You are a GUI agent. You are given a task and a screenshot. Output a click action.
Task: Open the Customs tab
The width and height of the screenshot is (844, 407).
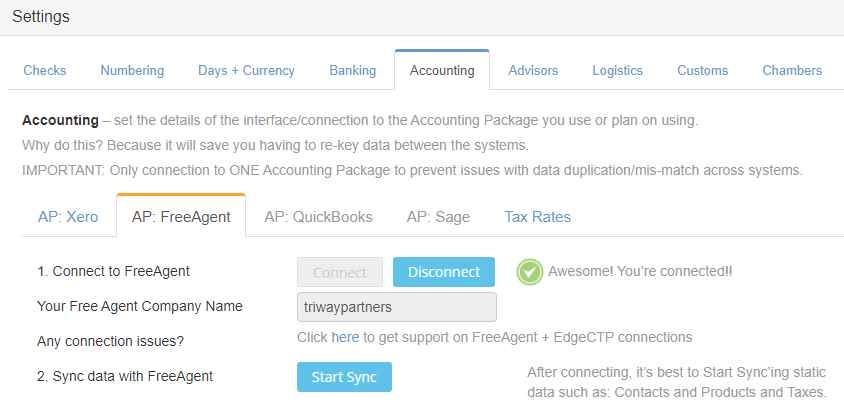[x=702, y=71]
